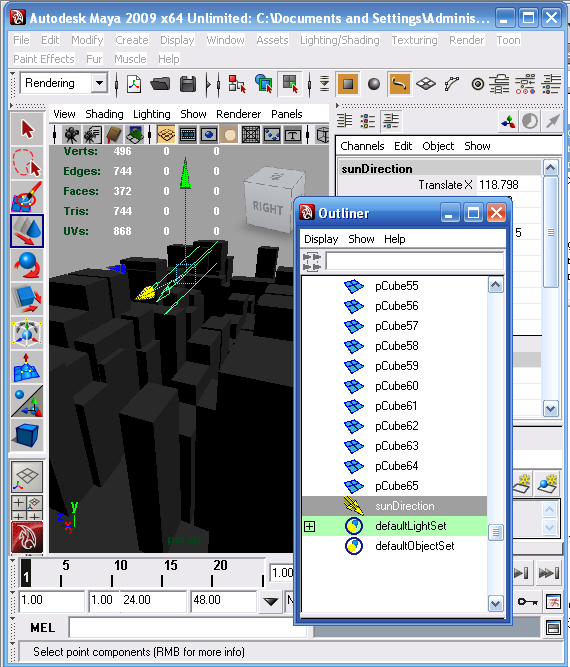Screen dimensions: 570x667
Task: Select pCube60 in the Outliner
Action: pyautogui.click(x=394, y=386)
